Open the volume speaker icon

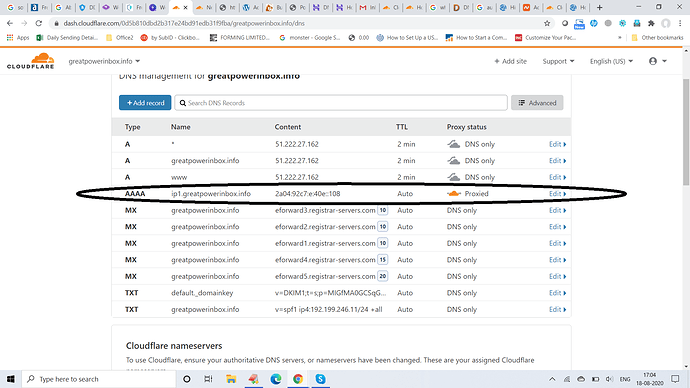click(609, 379)
